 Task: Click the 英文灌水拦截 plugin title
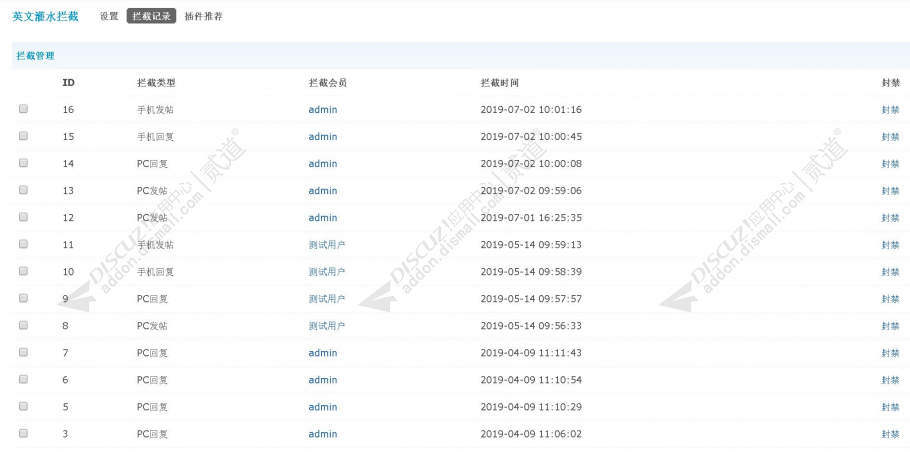tap(45, 16)
